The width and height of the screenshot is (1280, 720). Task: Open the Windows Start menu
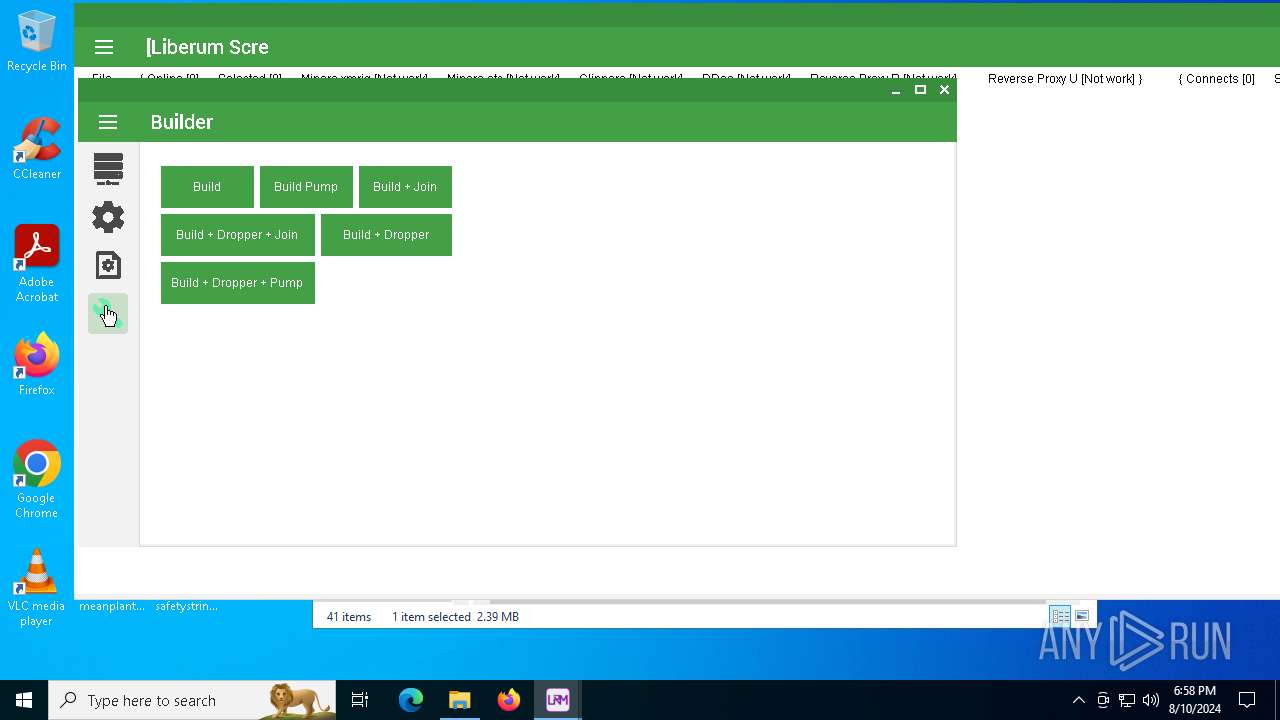click(24, 700)
